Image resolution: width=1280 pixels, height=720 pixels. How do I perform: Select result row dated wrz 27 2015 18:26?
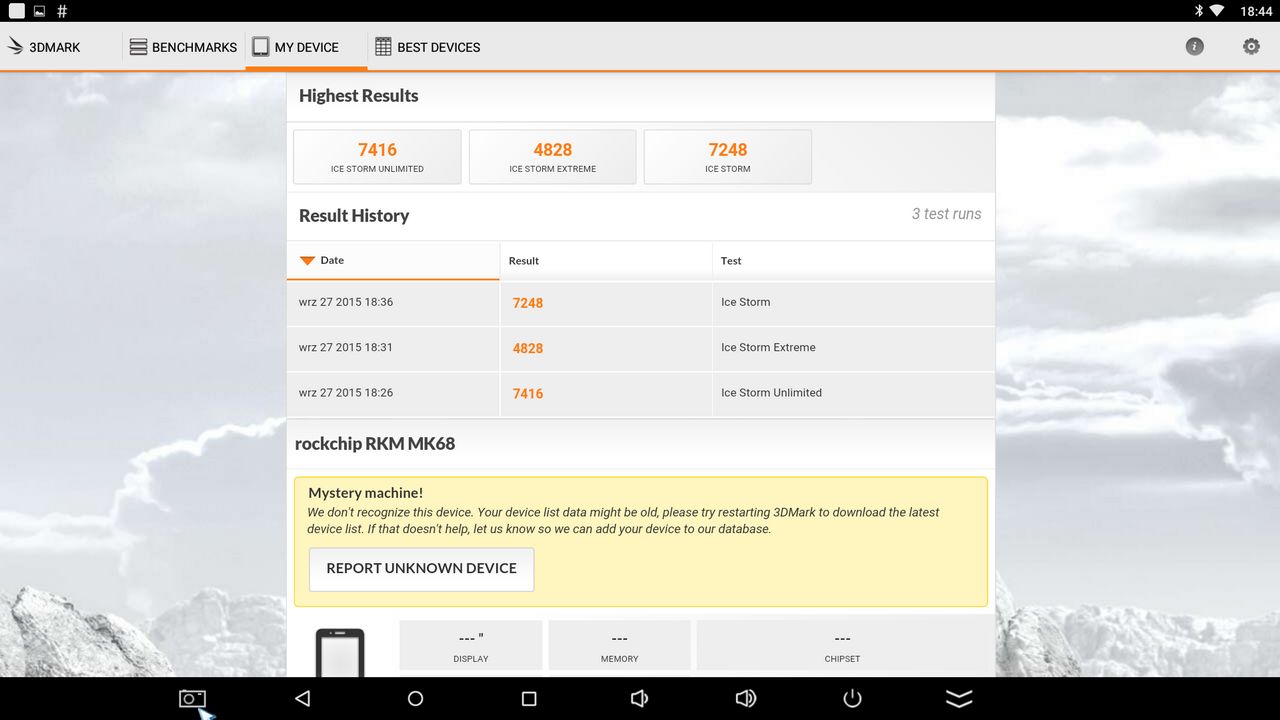click(x=640, y=394)
